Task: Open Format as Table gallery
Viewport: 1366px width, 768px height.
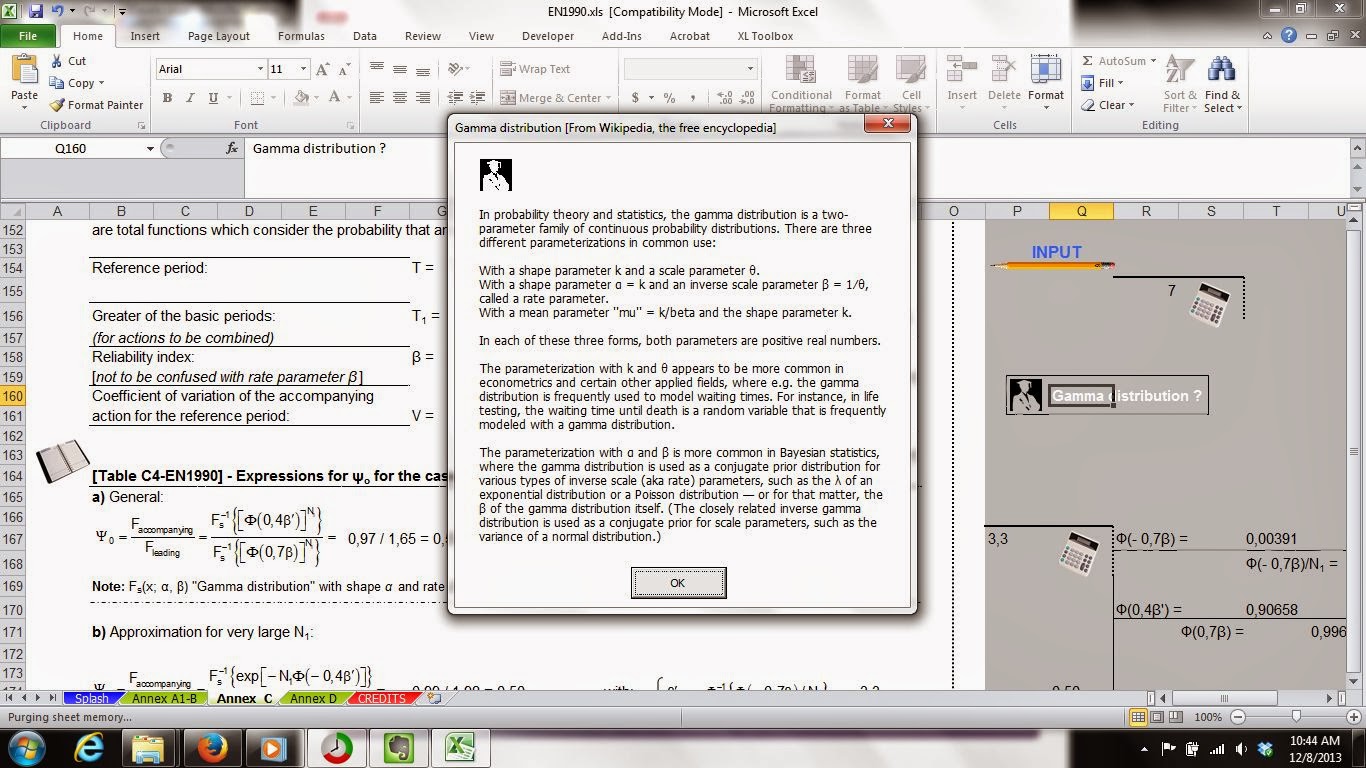Action: click(863, 83)
